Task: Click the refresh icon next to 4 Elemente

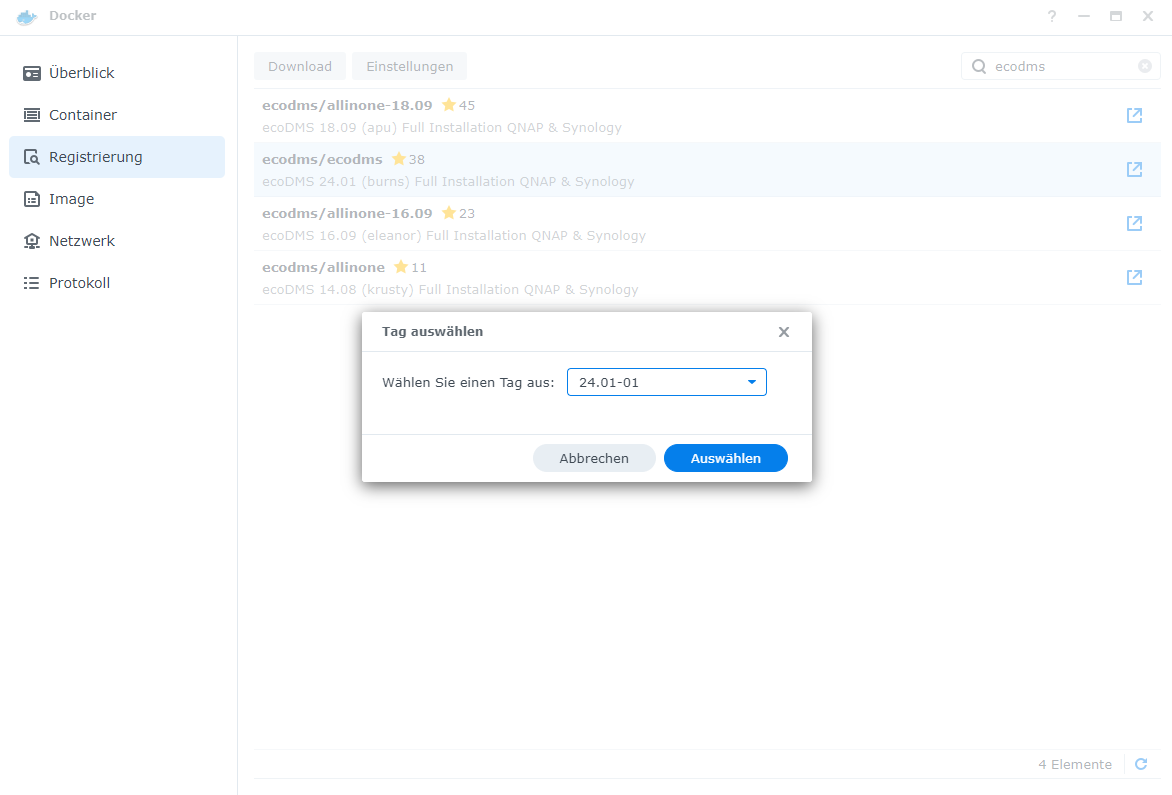Action: point(1141,764)
